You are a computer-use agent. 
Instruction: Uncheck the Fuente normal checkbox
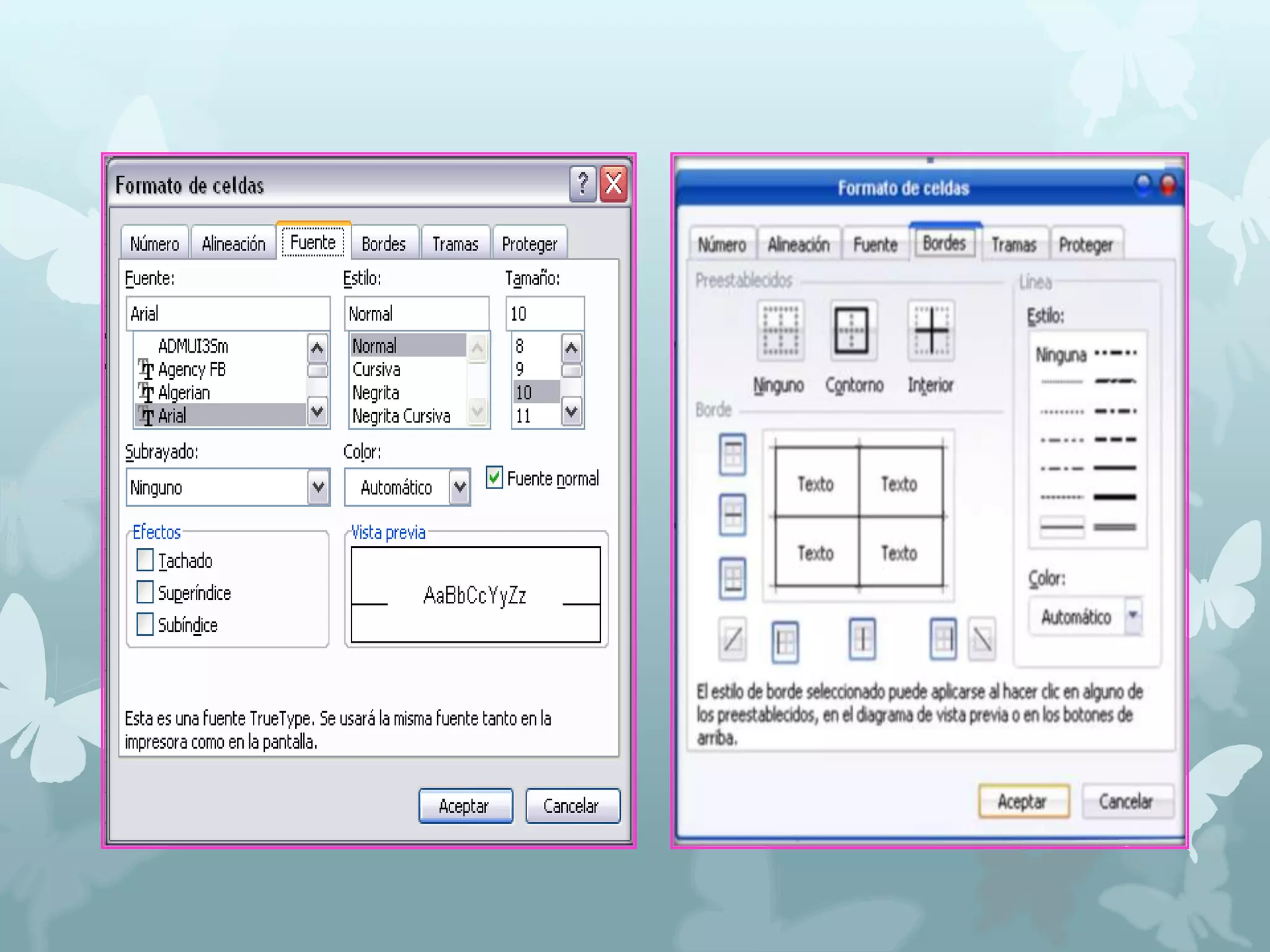(x=494, y=478)
